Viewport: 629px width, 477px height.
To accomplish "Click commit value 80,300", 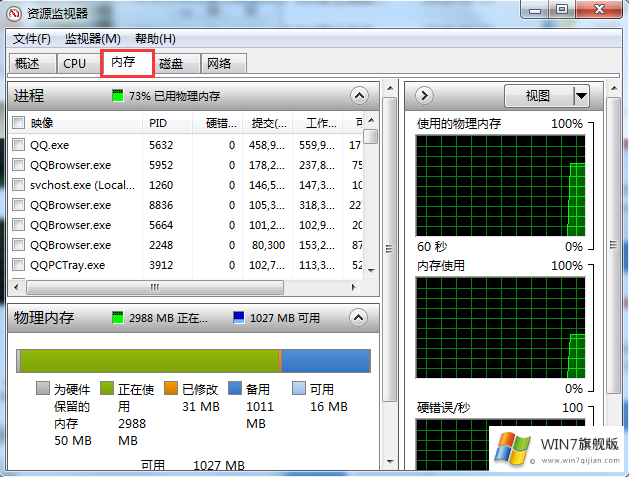I will pos(268,245).
